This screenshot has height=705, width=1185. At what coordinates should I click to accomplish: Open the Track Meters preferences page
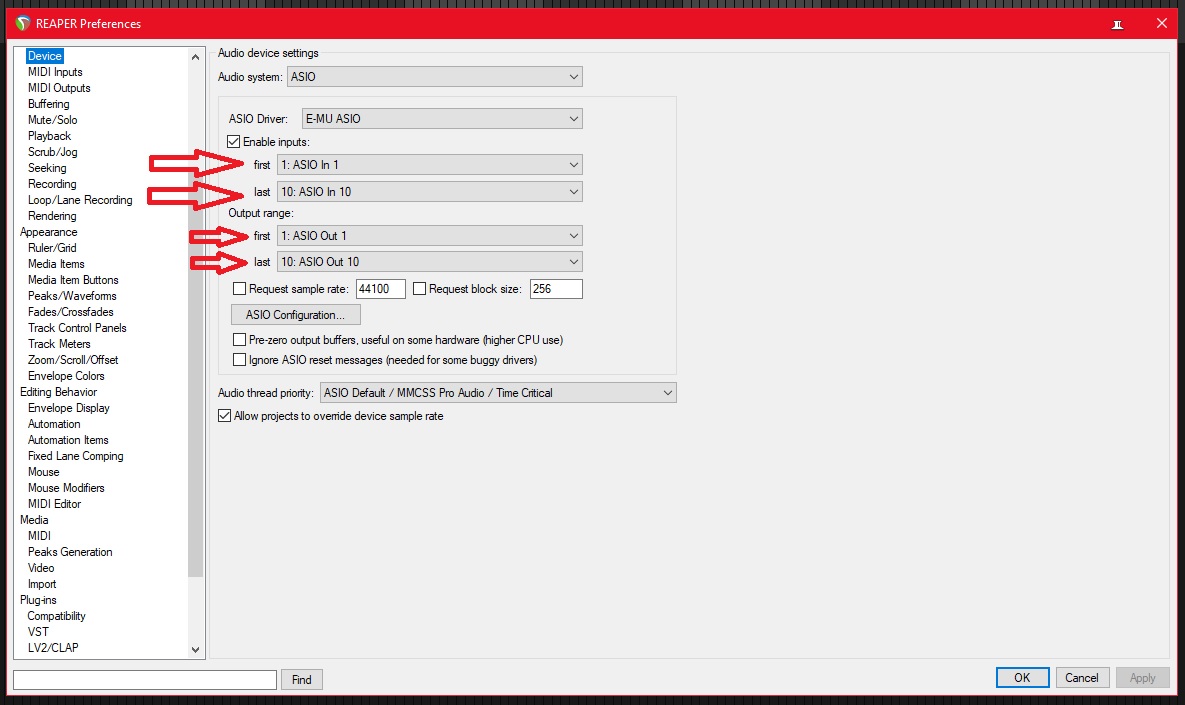pos(59,344)
